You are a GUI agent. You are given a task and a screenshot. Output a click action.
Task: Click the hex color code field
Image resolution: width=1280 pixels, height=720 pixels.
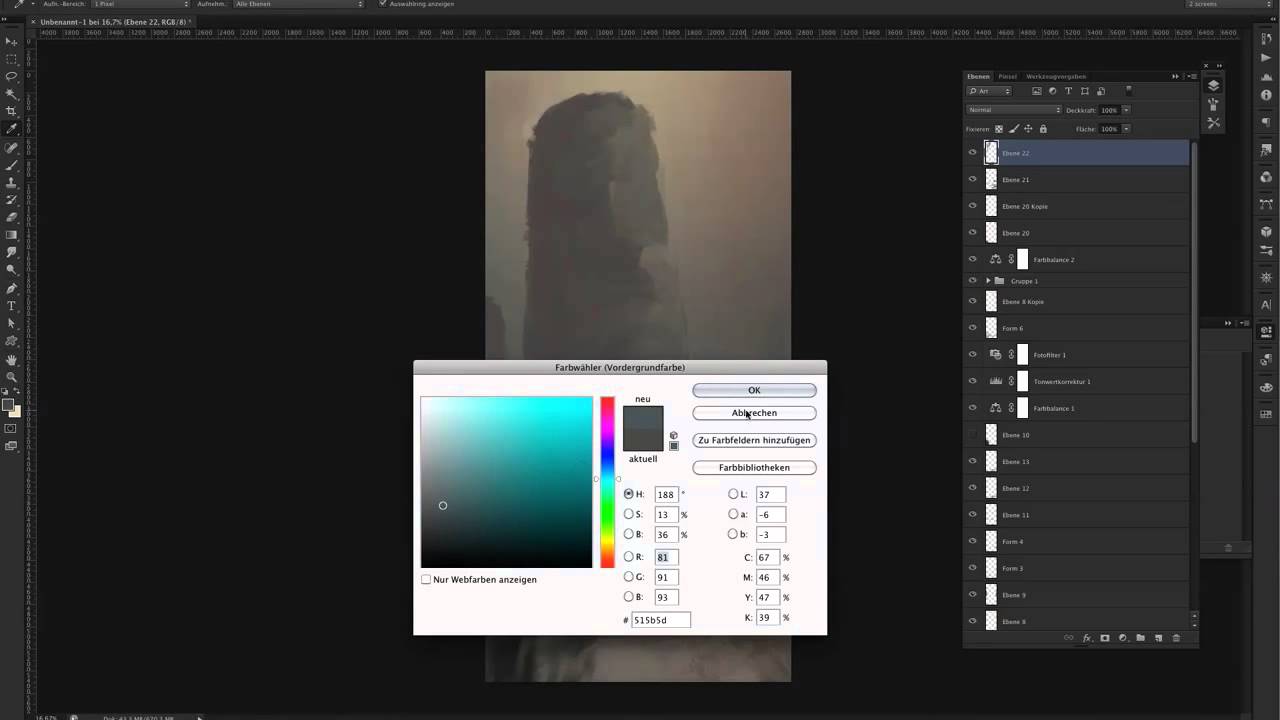point(660,620)
